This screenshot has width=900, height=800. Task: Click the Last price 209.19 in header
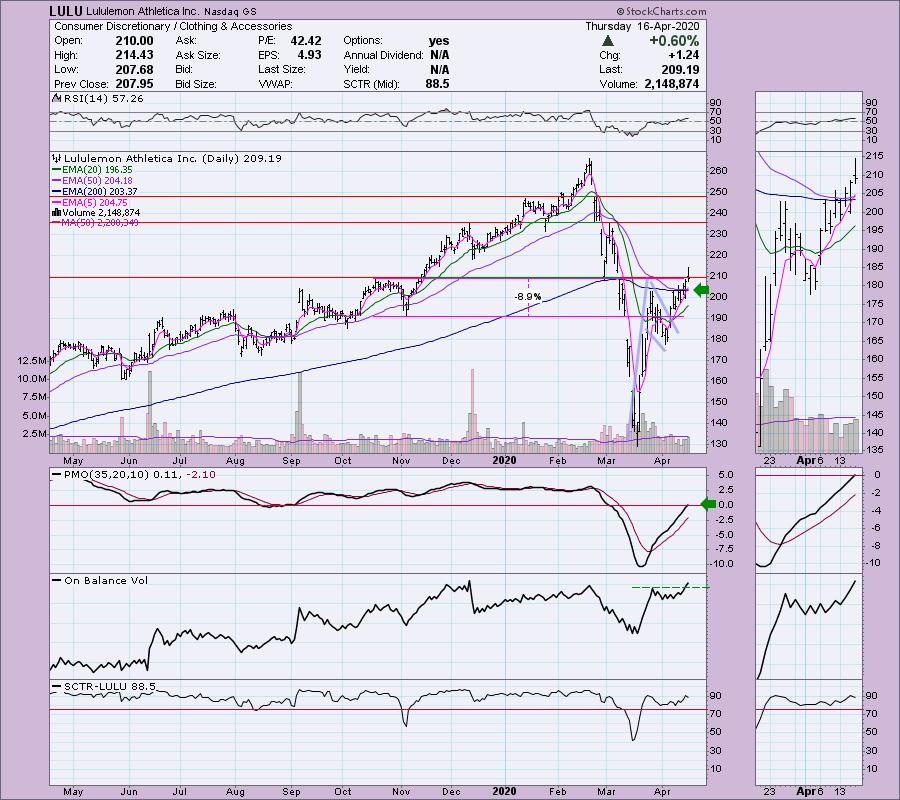pyautogui.click(x=680, y=69)
